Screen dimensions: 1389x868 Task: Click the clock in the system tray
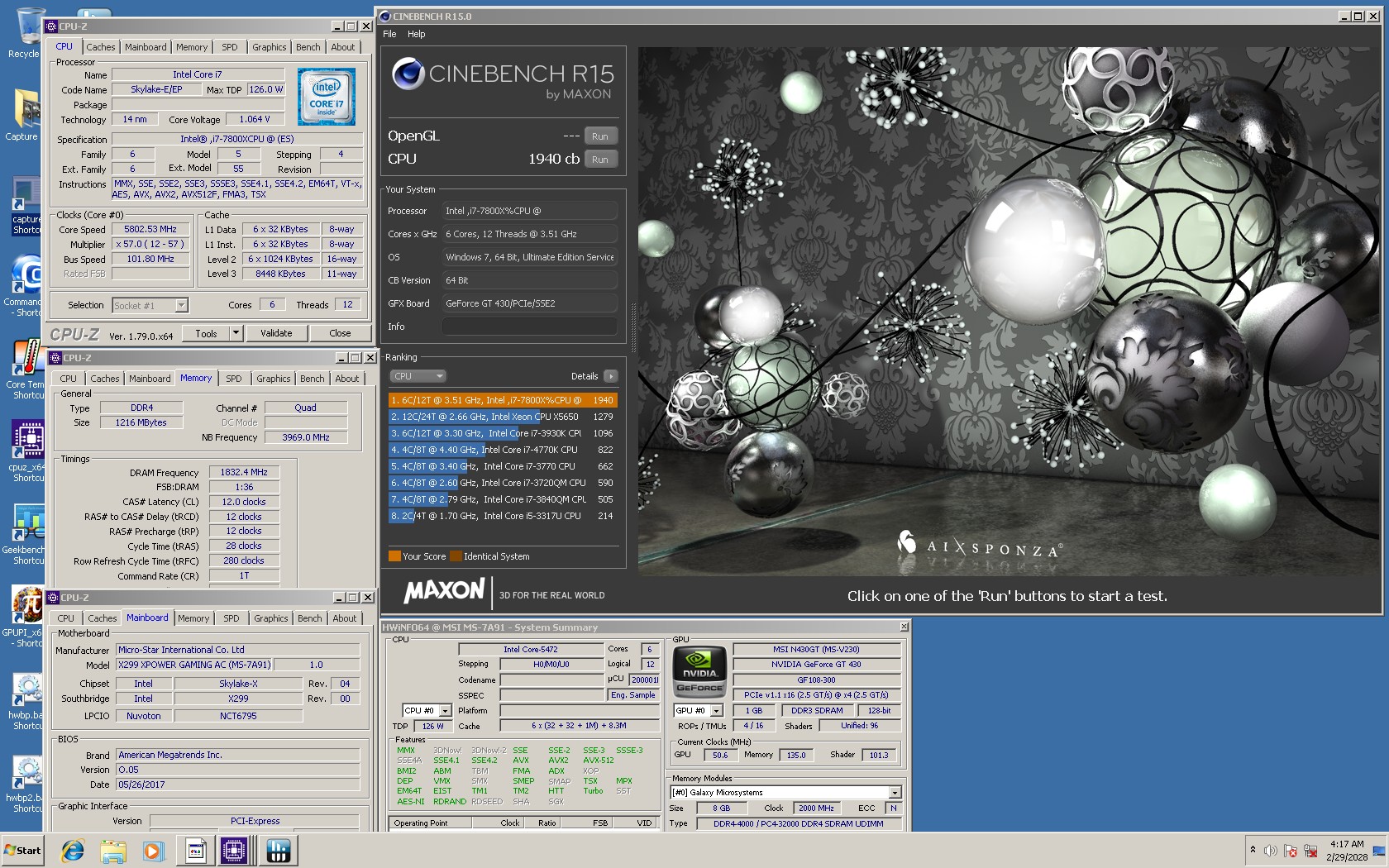[x=1347, y=851]
